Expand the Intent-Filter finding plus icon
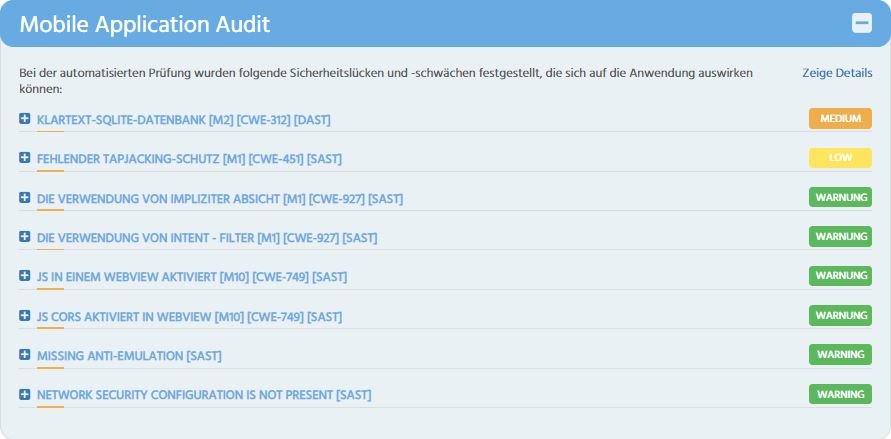This screenshot has height=439, width=891. (x=24, y=237)
